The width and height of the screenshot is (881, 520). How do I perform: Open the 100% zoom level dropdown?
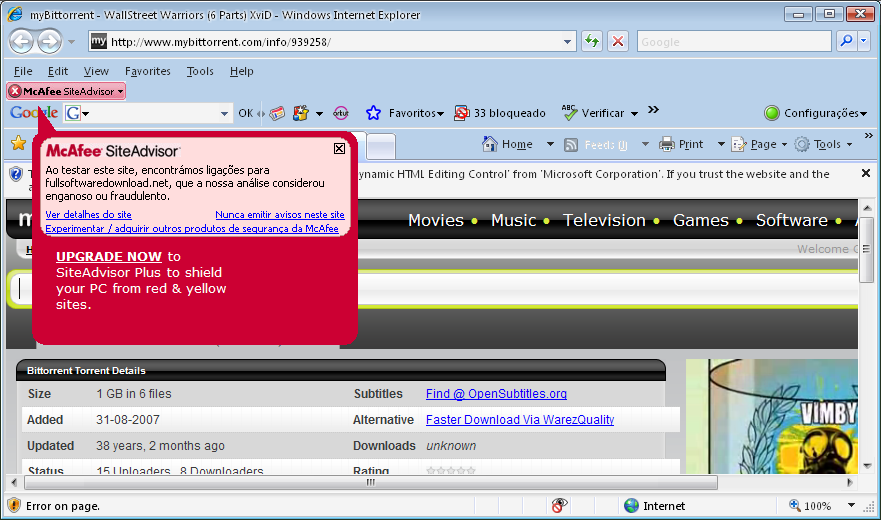(x=851, y=505)
